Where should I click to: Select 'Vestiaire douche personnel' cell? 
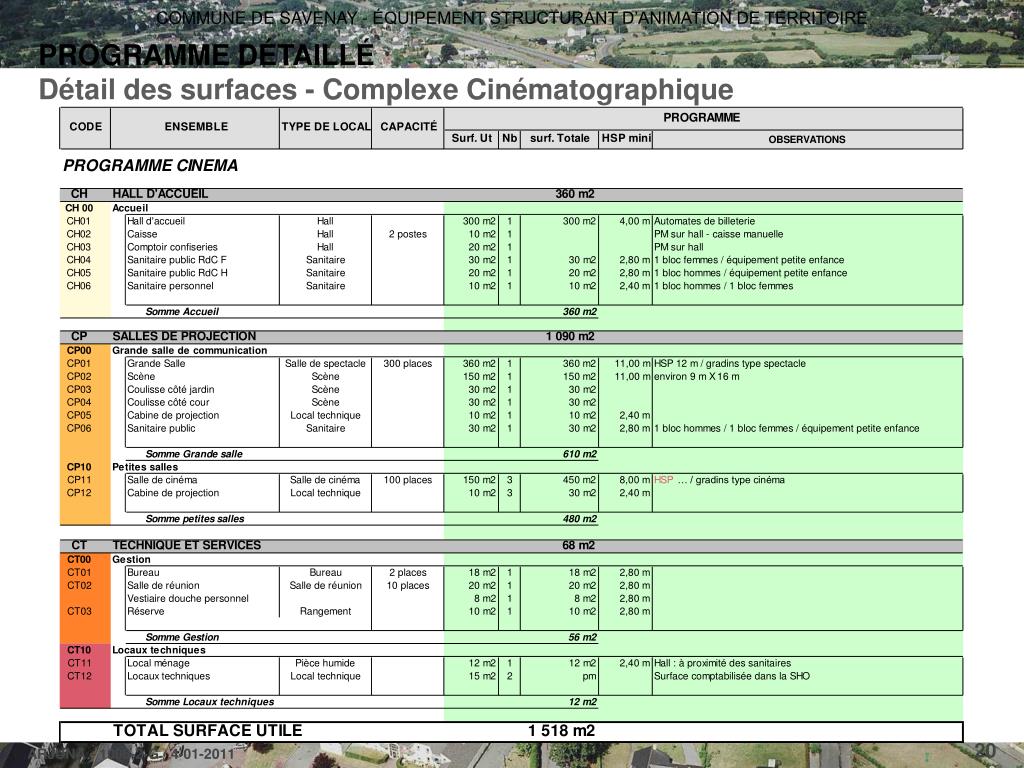click(188, 598)
